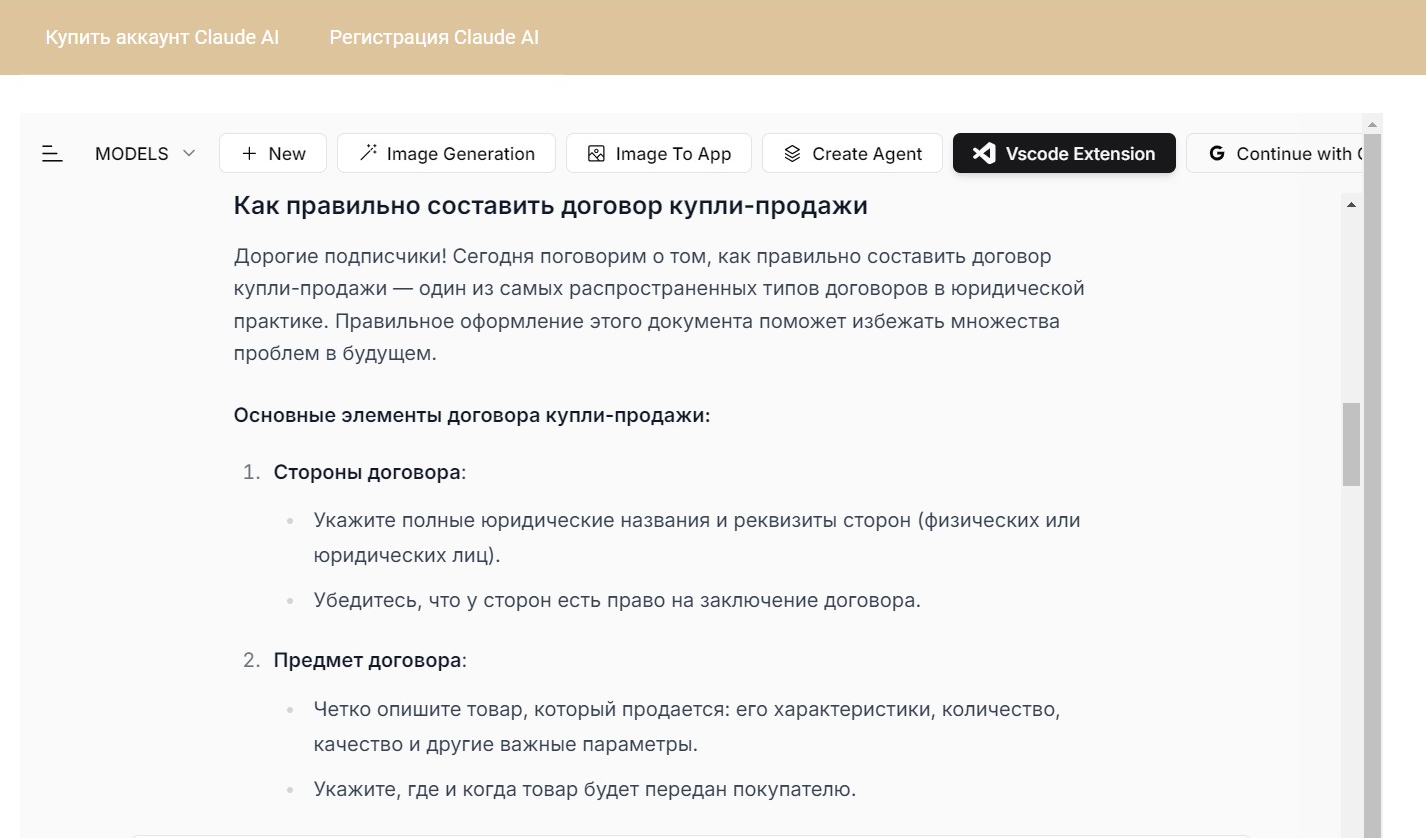Screen dimensions: 1426x838
Task: Click the outer frame scroll-up arrow
Action: tap(1373, 123)
